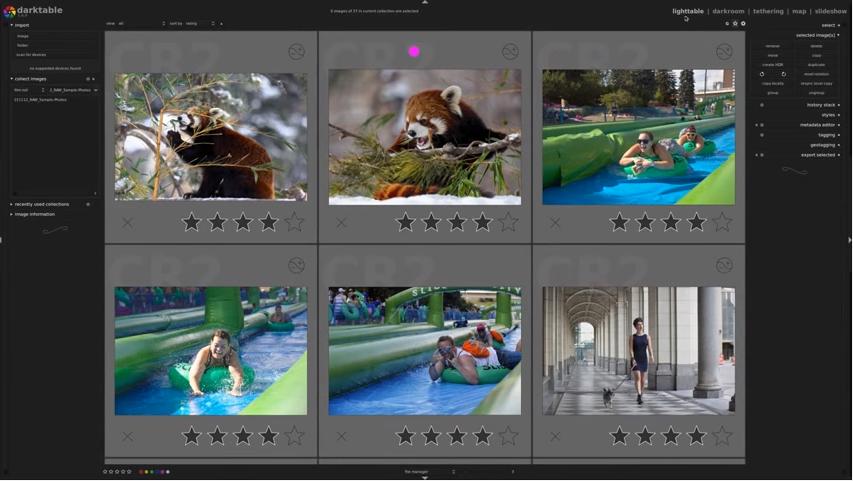
Task: Click the red color label in bottom bar
Action: click(141, 472)
